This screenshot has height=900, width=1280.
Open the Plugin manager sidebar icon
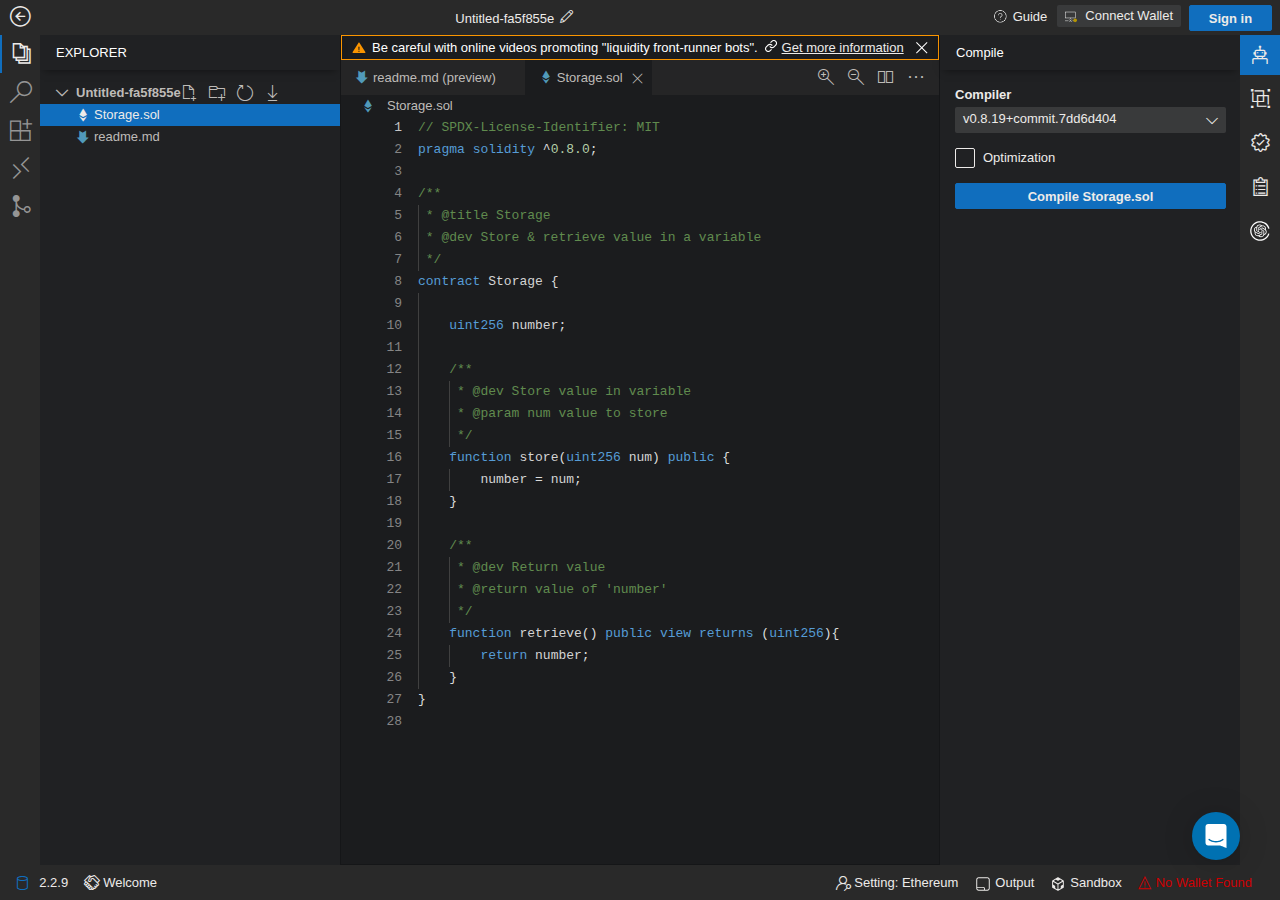click(x=20, y=130)
